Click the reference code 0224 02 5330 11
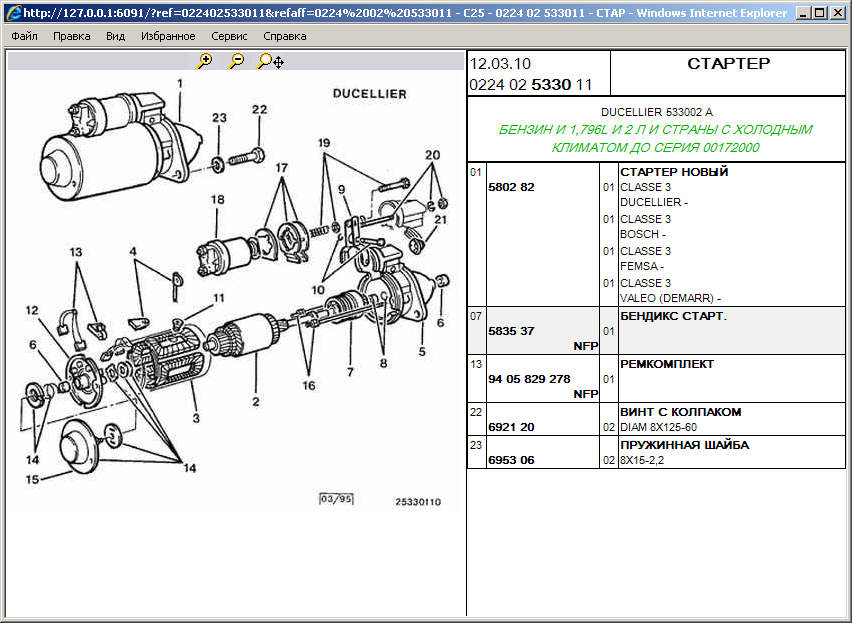The image size is (852, 623). tap(530, 85)
